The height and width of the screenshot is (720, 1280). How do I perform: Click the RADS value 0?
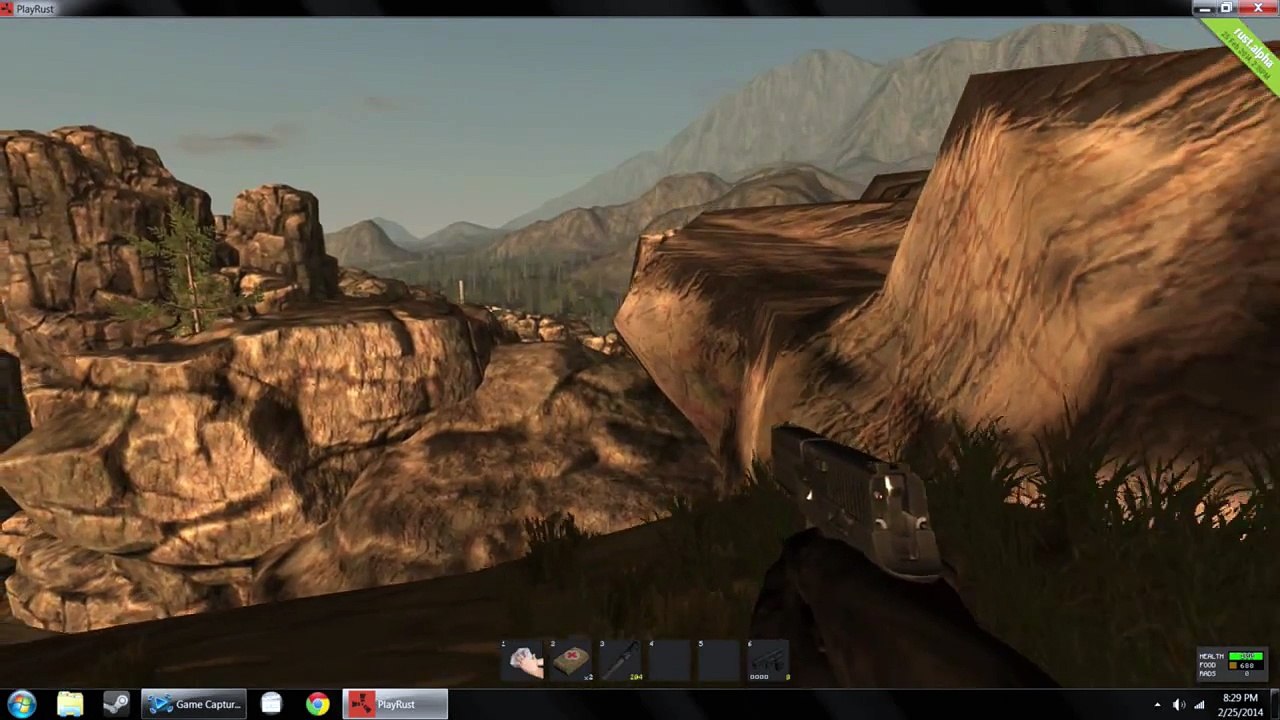1246,674
